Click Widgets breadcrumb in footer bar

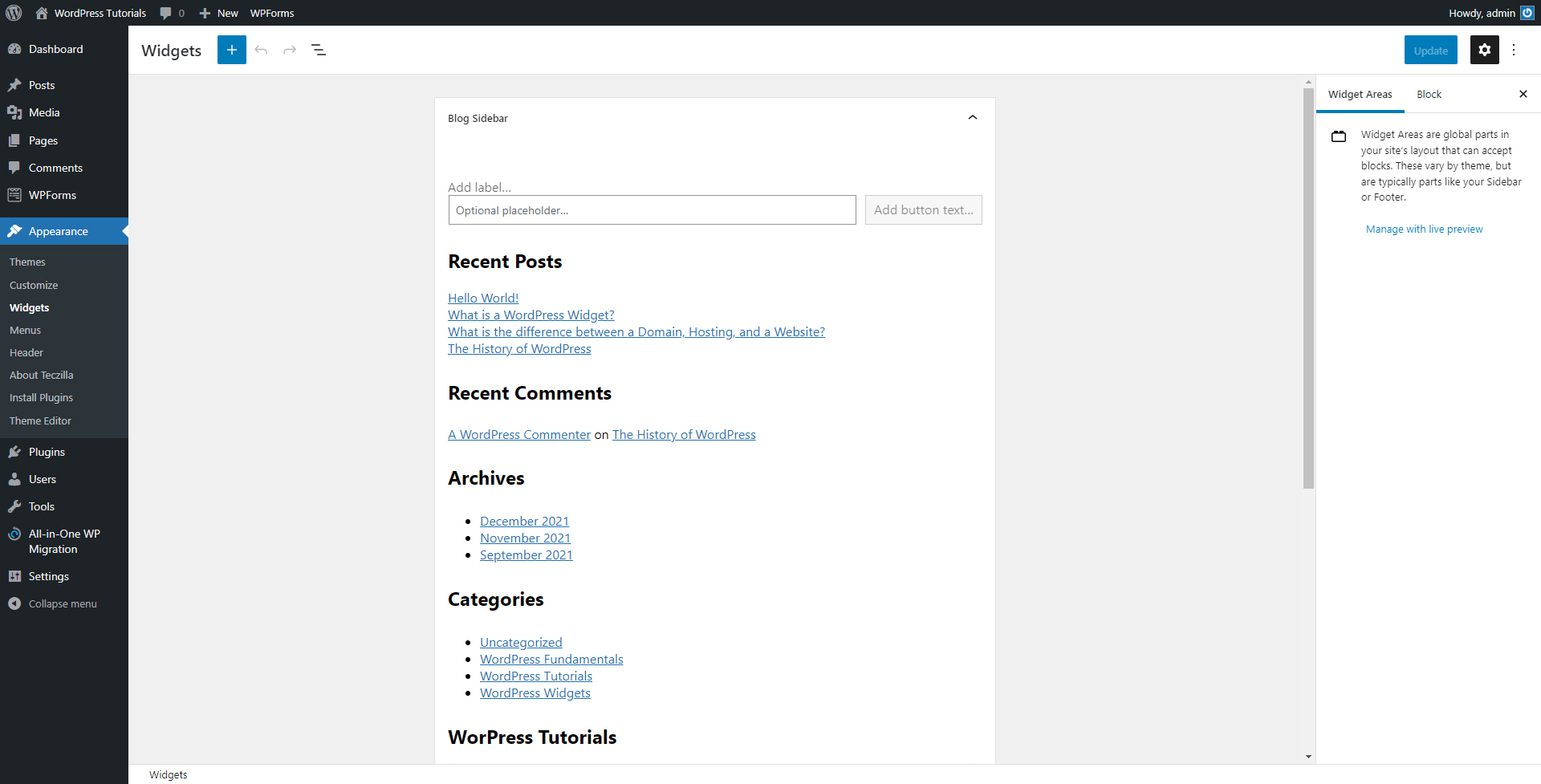pyautogui.click(x=168, y=775)
